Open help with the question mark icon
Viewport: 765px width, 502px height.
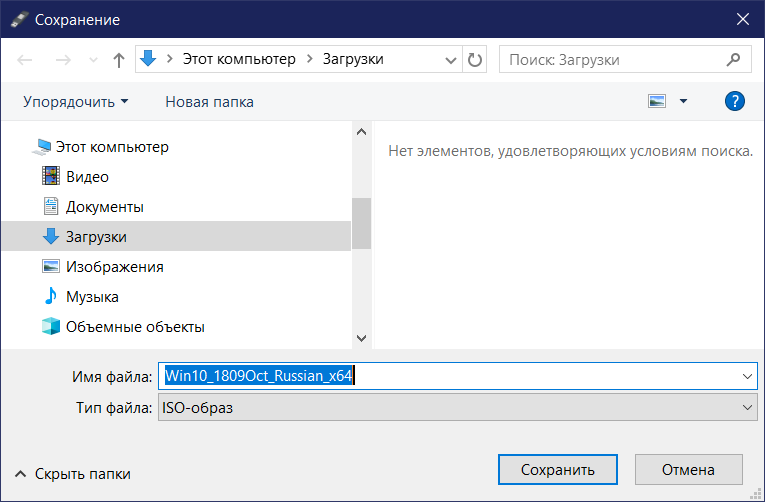coord(734,101)
